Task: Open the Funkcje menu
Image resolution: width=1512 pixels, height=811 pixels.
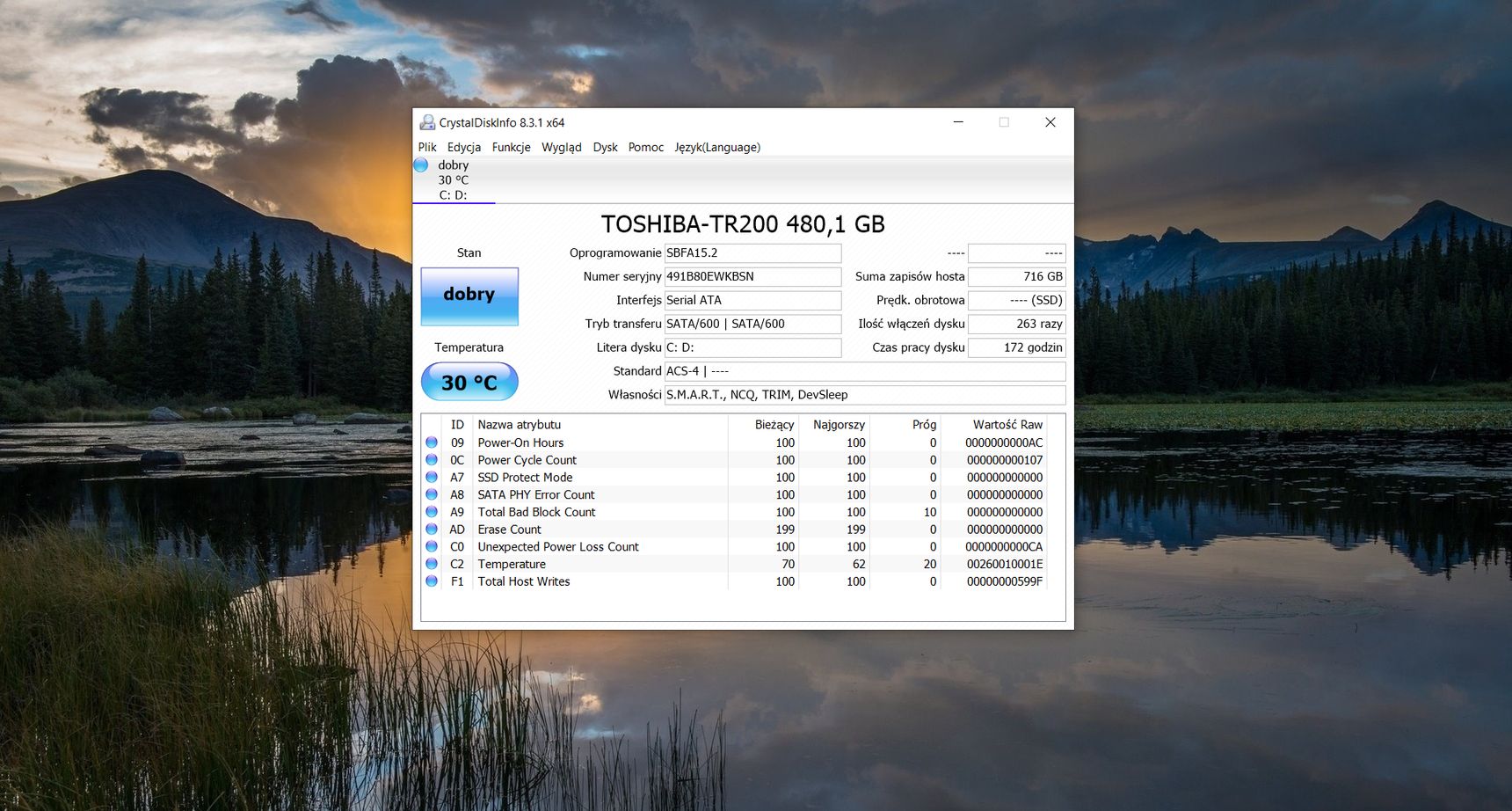Action: pyautogui.click(x=511, y=147)
